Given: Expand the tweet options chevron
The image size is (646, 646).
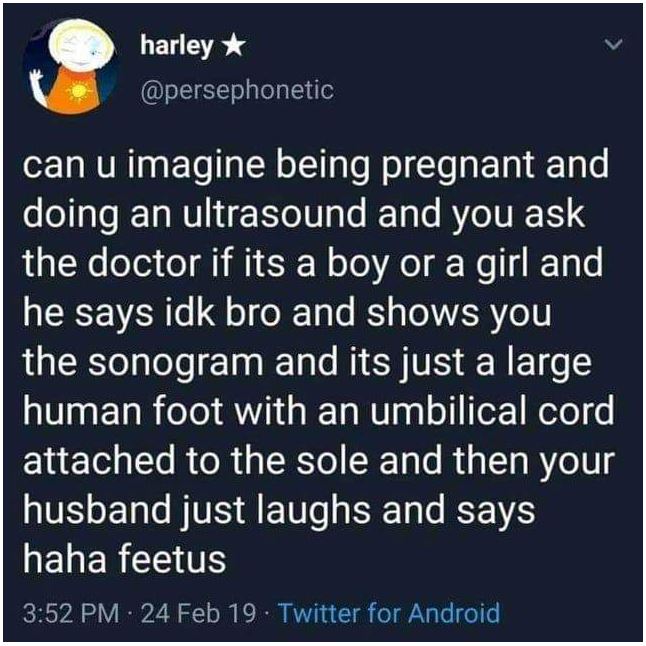Looking at the screenshot, I should click(613, 44).
